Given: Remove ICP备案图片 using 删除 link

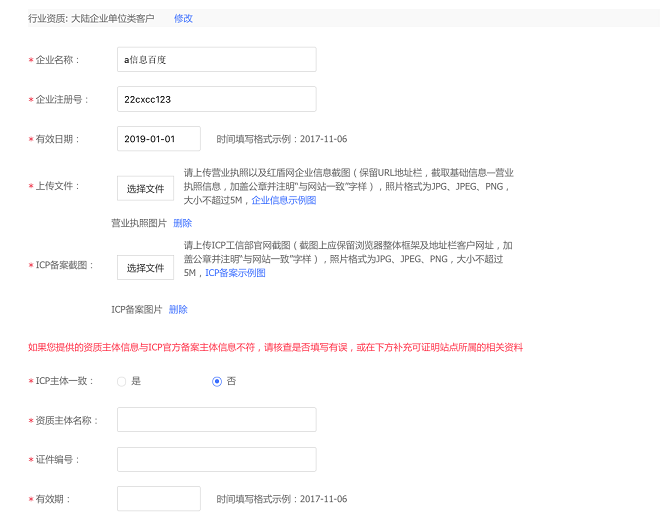Looking at the screenshot, I should [178, 310].
